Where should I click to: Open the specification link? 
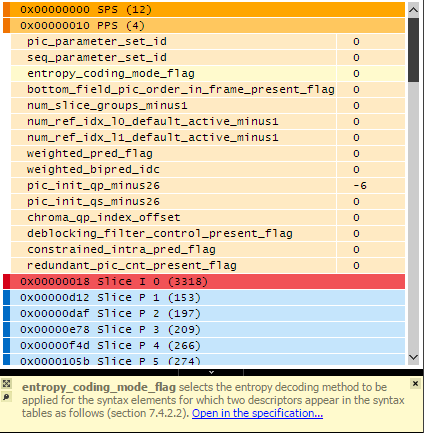tap(257, 413)
